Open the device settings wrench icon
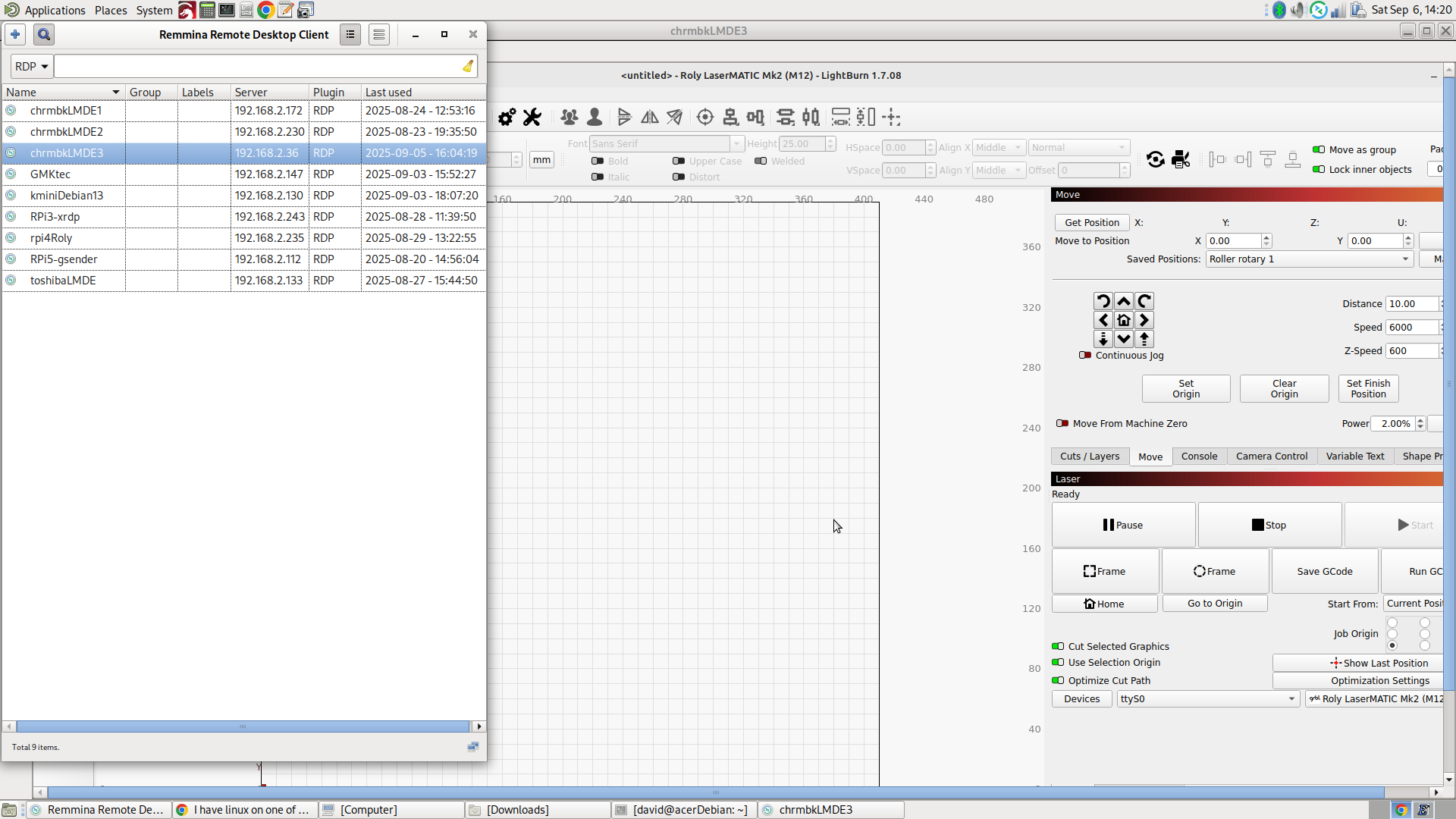The width and height of the screenshot is (1456, 819). (x=532, y=118)
